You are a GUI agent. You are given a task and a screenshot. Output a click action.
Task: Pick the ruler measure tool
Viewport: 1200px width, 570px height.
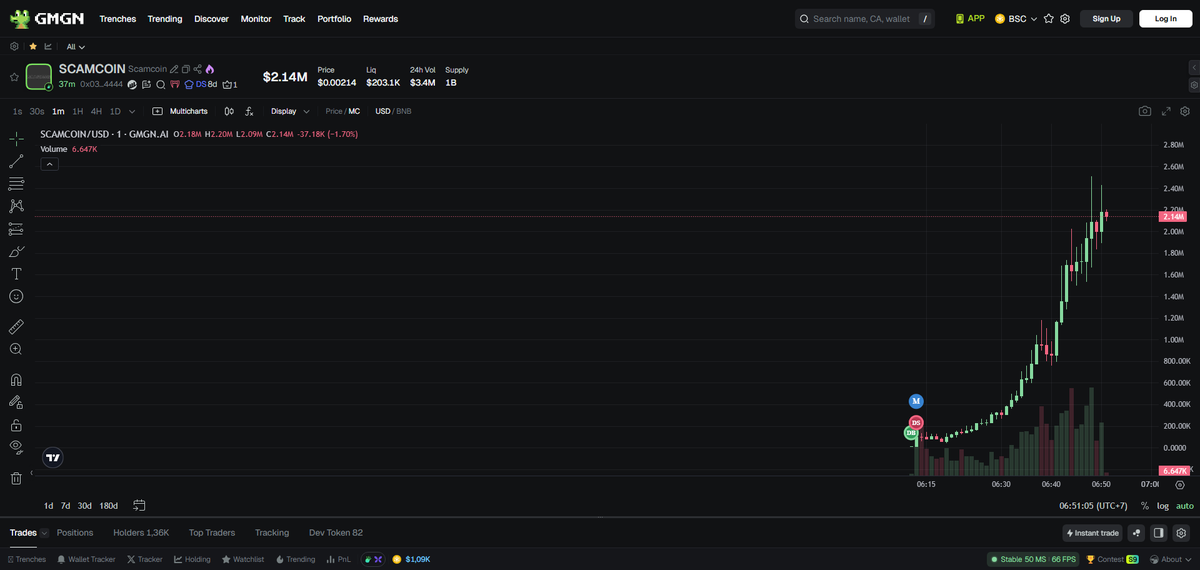click(16, 327)
